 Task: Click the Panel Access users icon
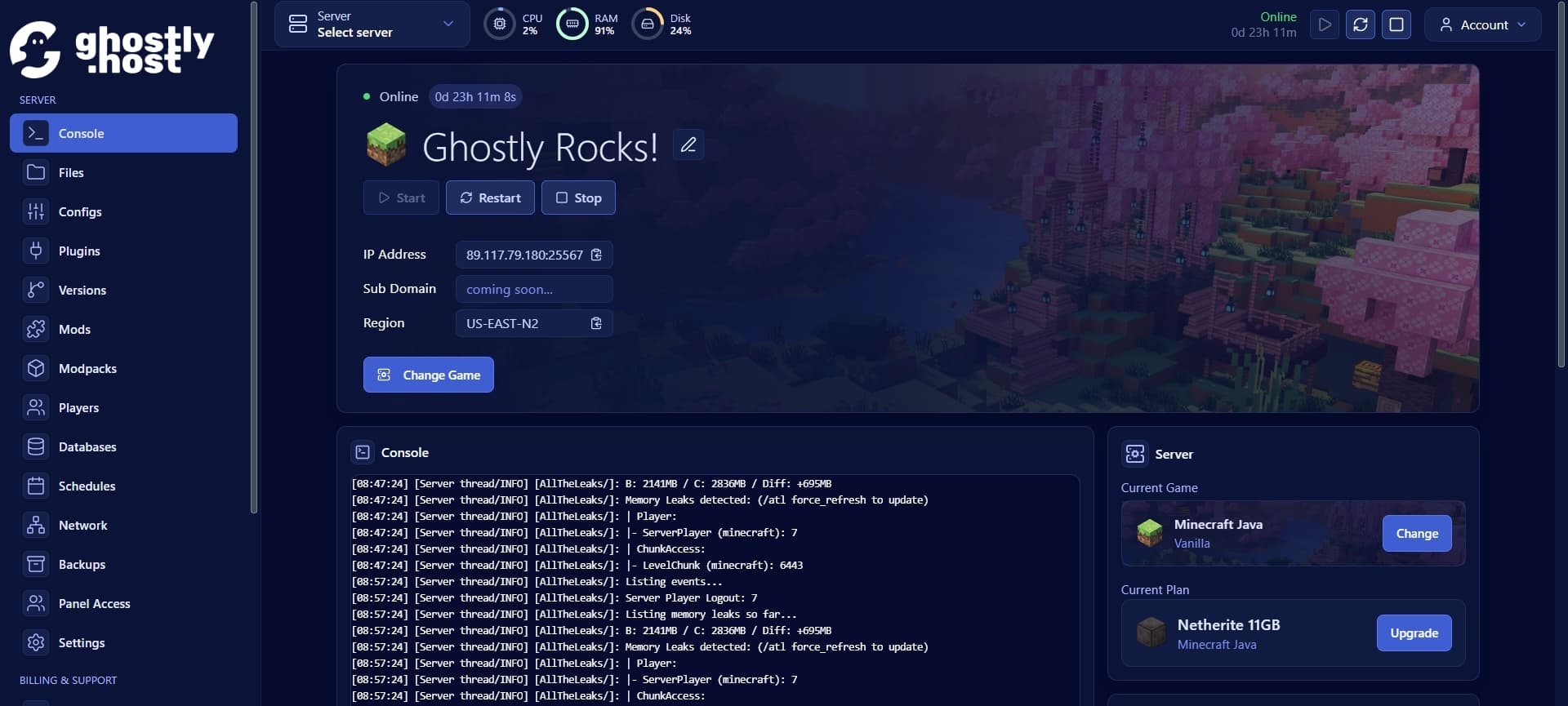(36, 603)
